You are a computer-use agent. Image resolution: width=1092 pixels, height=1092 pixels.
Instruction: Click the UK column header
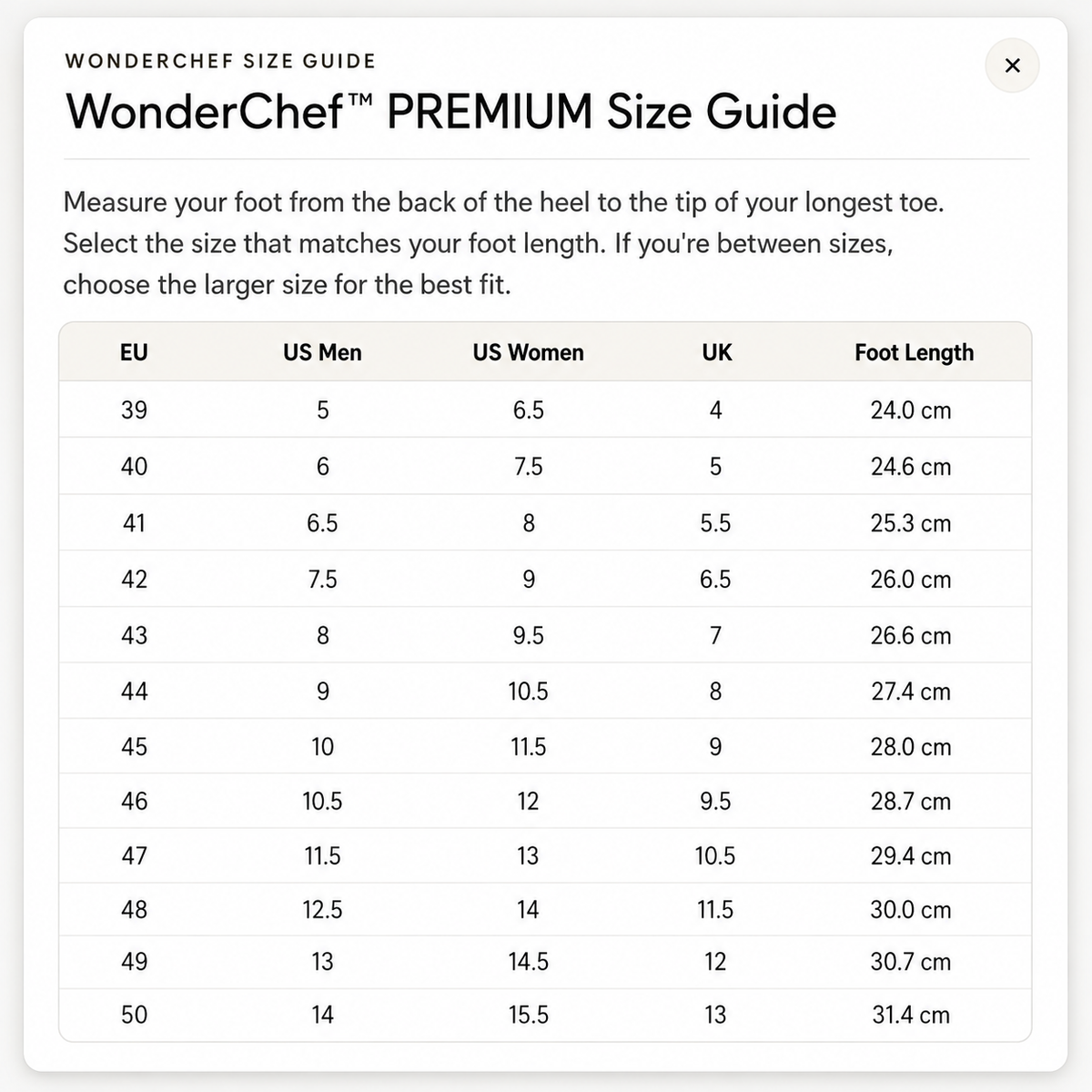pos(716,352)
